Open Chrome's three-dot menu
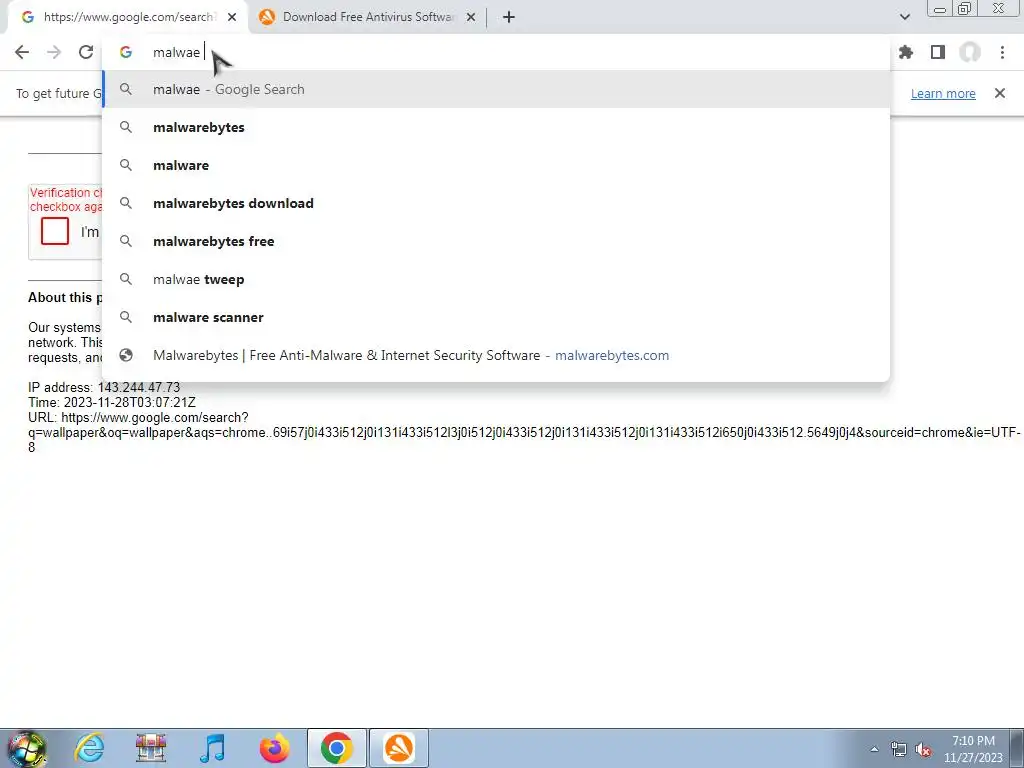The height and width of the screenshot is (768, 1024). (1002, 52)
